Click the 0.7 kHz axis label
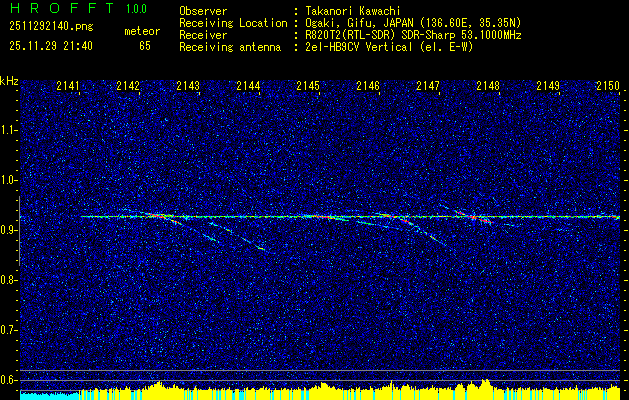629x400 pixels. click(8, 330)
